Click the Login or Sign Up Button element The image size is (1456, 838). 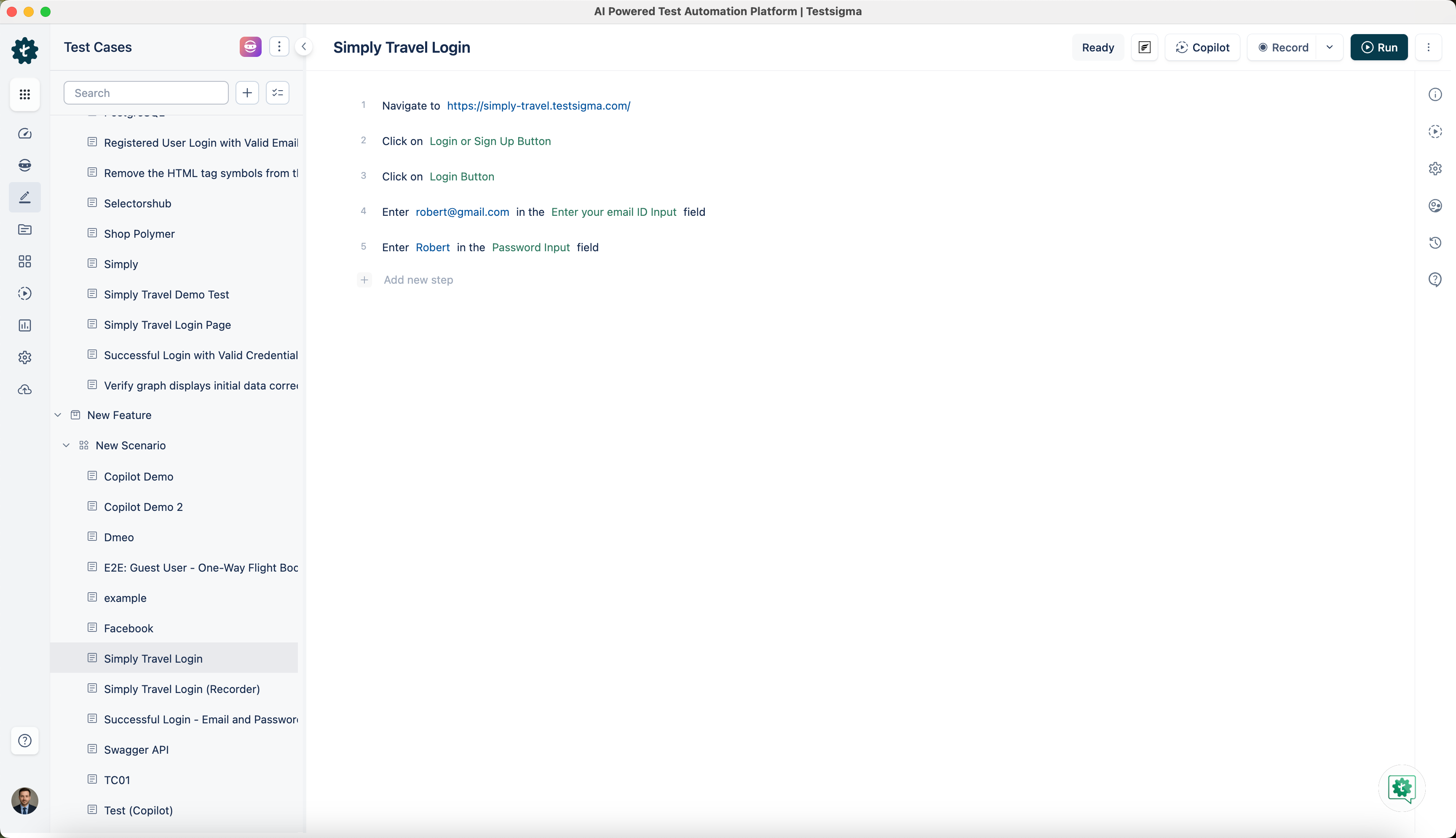click(490, 141)
